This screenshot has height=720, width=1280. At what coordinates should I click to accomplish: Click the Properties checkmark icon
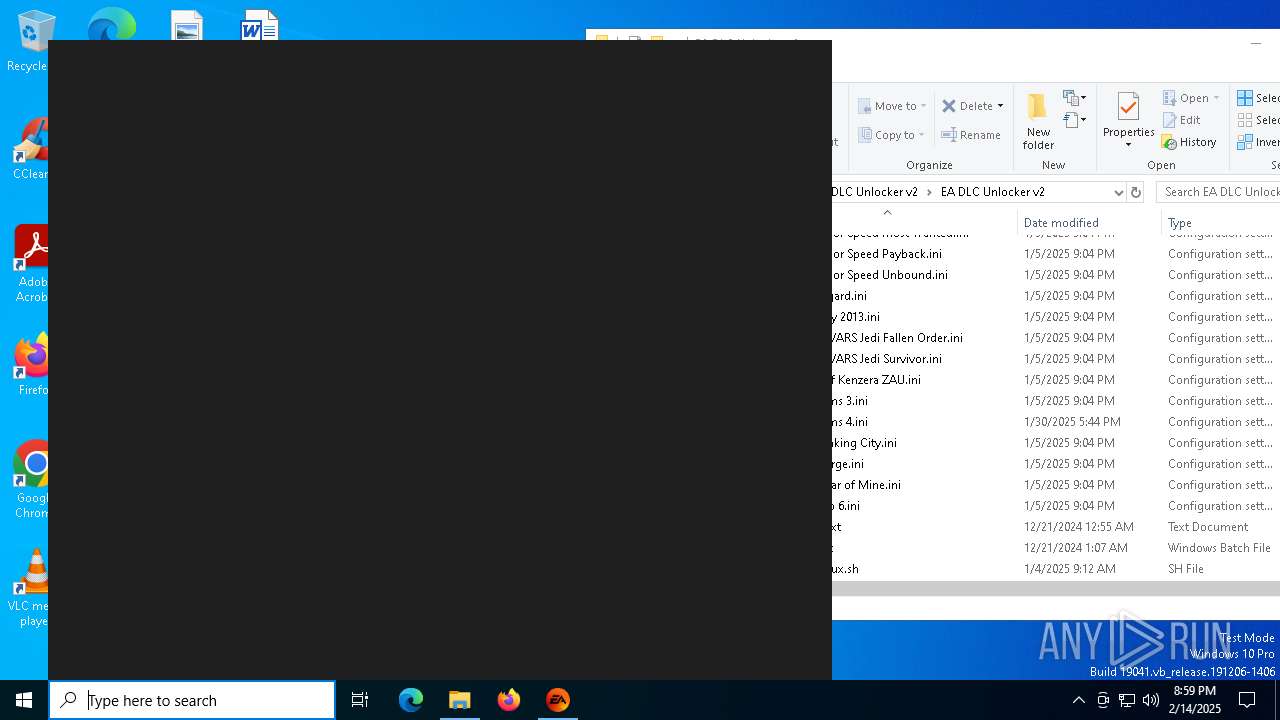point(1128,106)
